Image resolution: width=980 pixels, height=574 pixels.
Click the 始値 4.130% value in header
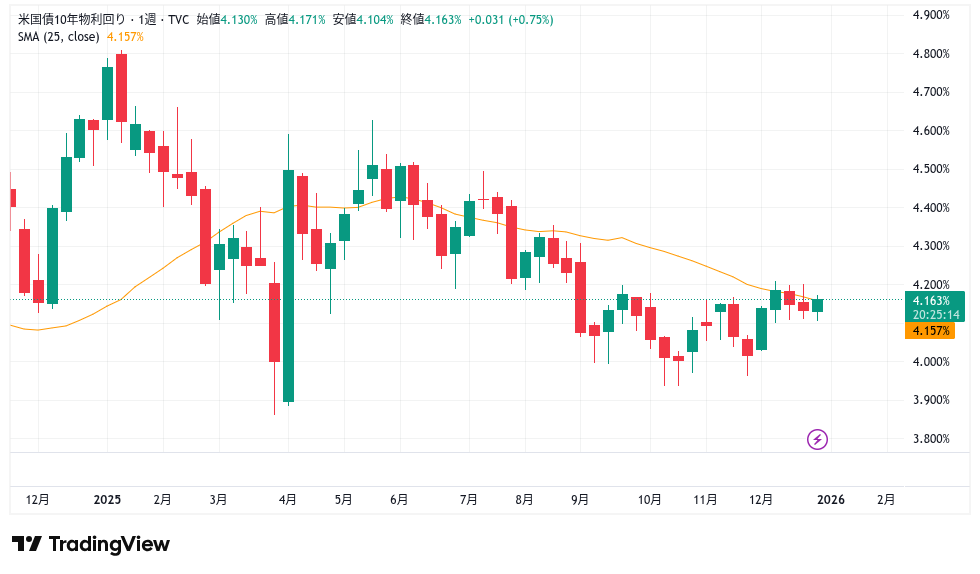pos(239,19)
